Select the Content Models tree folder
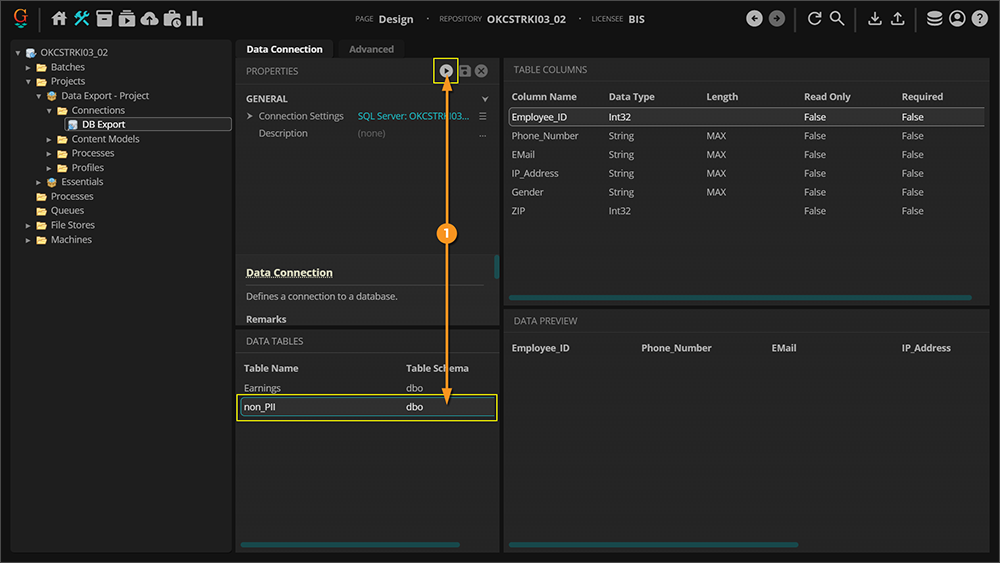 (105, 139)
